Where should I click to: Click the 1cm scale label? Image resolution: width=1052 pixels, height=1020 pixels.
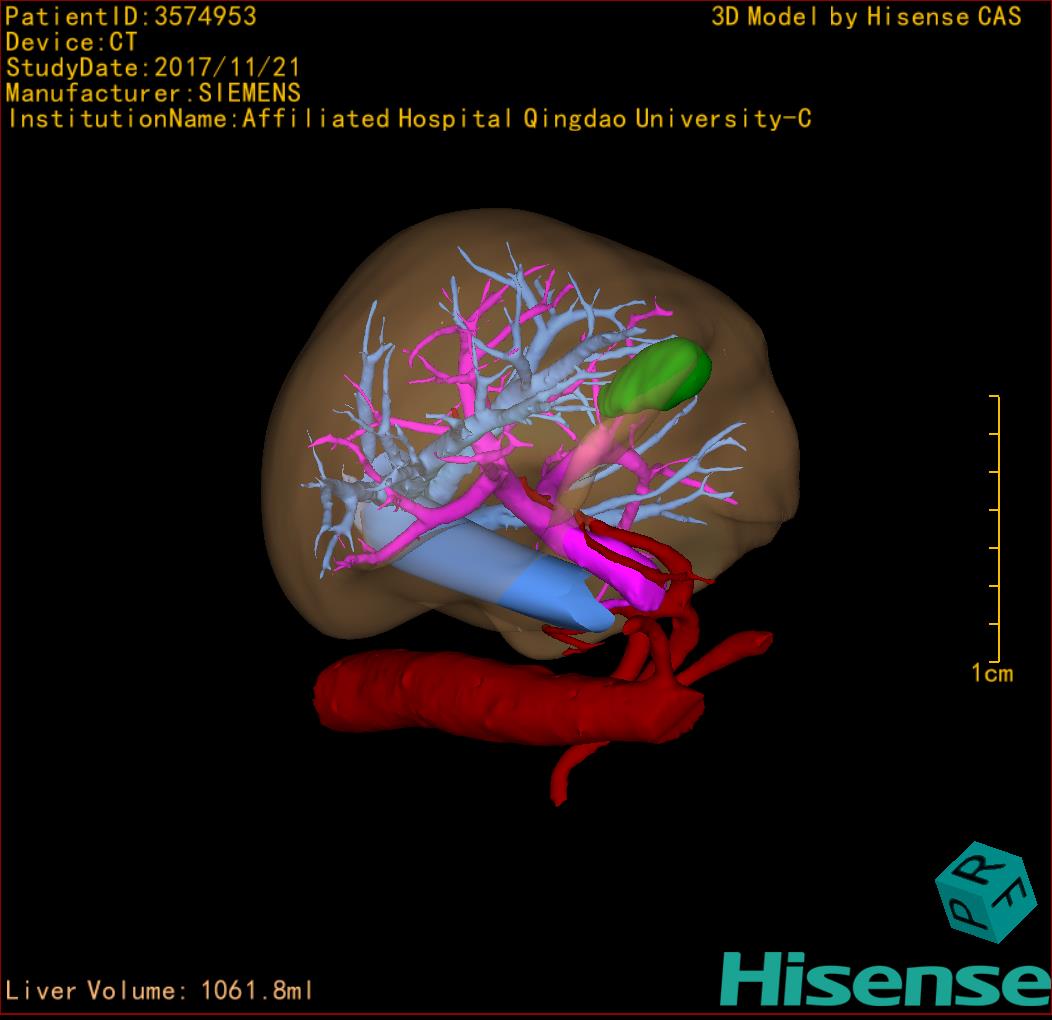click(992, 673)
